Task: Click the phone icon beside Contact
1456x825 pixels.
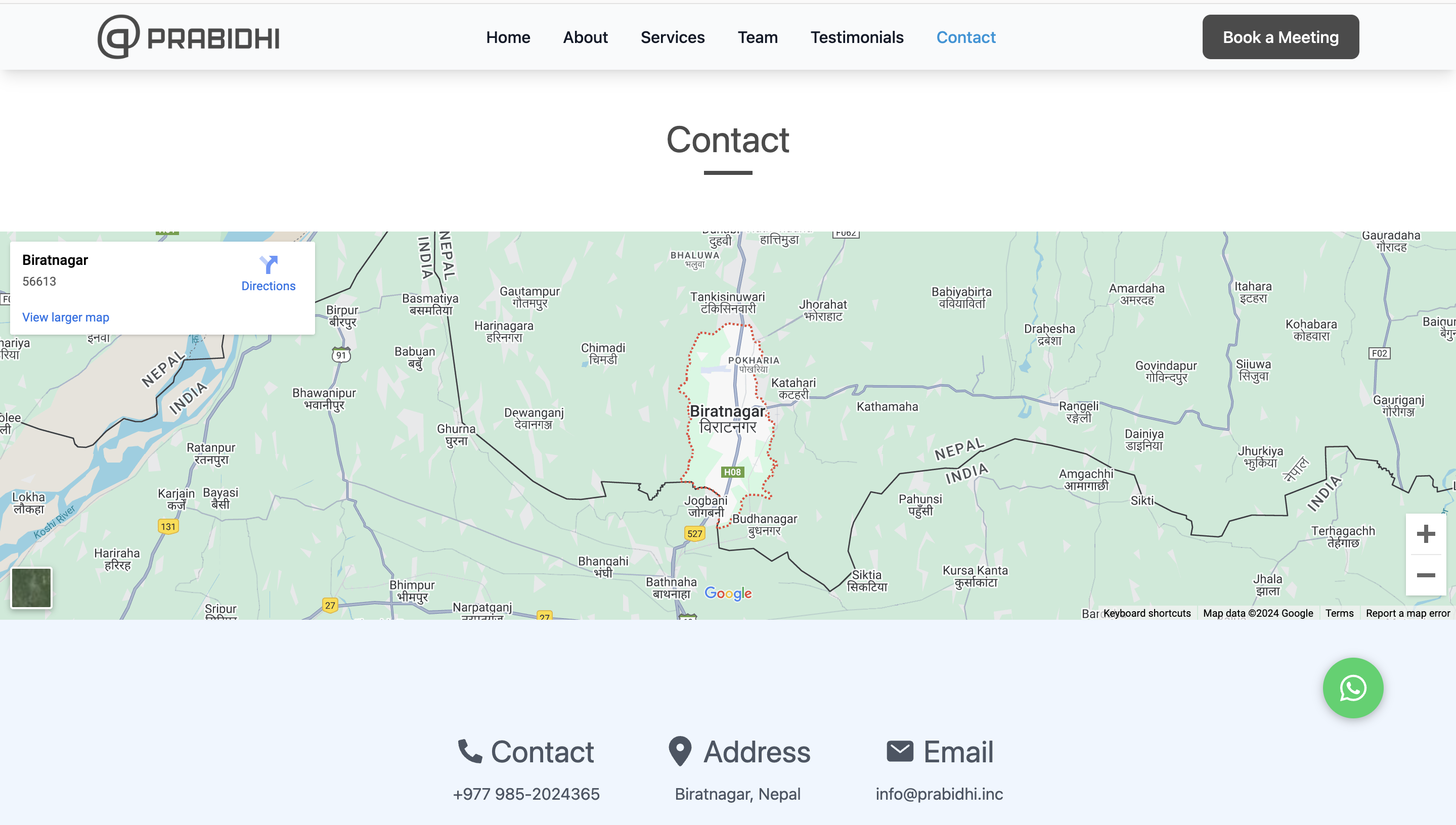Action: point(469,751)
